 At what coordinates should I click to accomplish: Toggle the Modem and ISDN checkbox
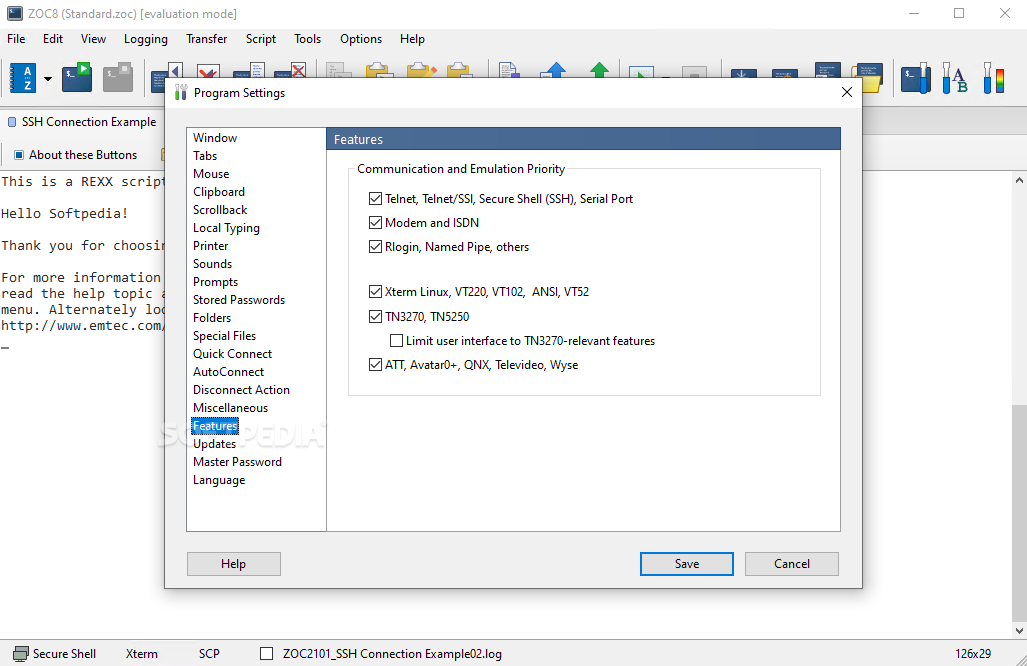tap(375, 223)
